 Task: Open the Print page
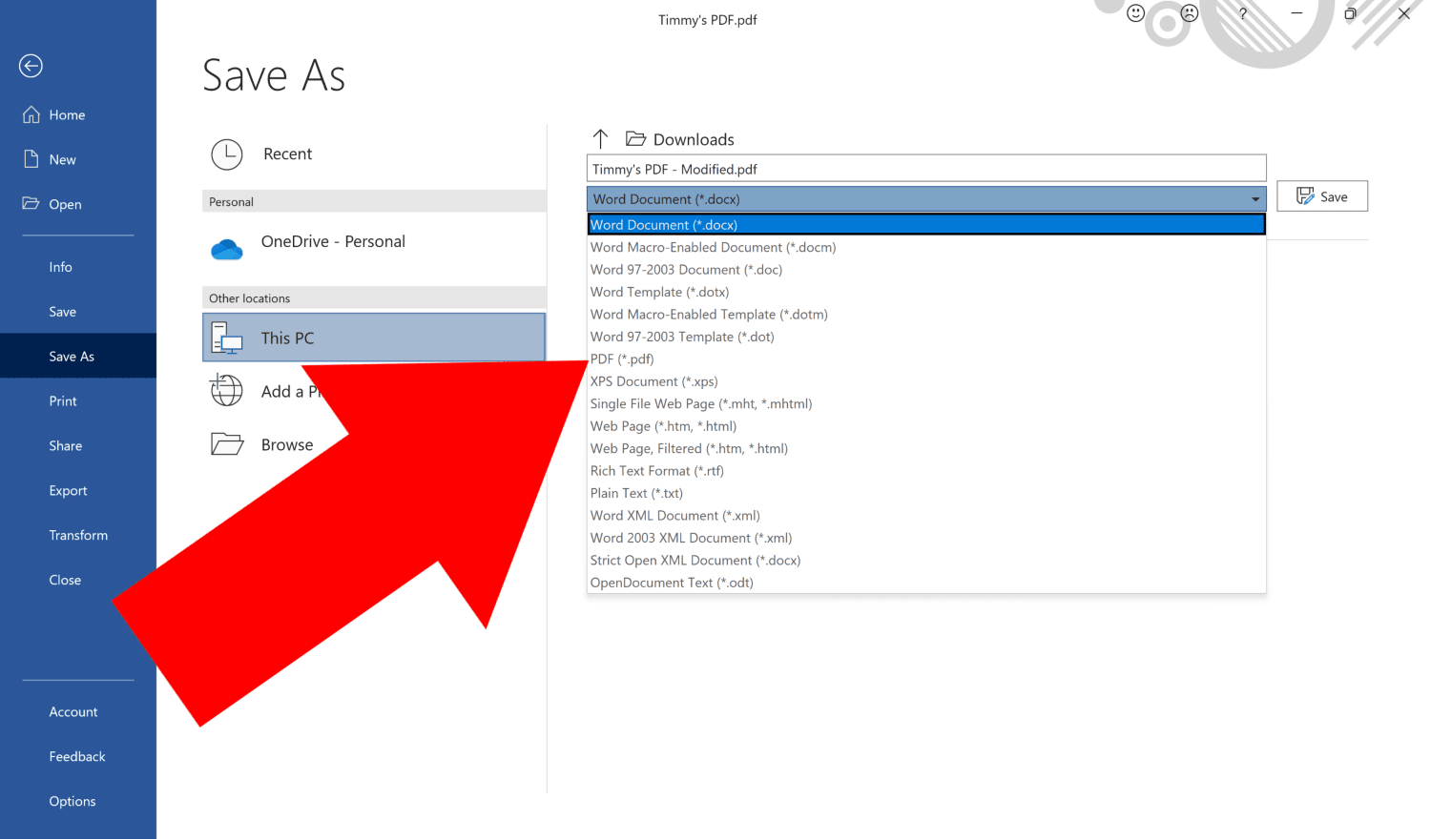(x=63, y=401)
